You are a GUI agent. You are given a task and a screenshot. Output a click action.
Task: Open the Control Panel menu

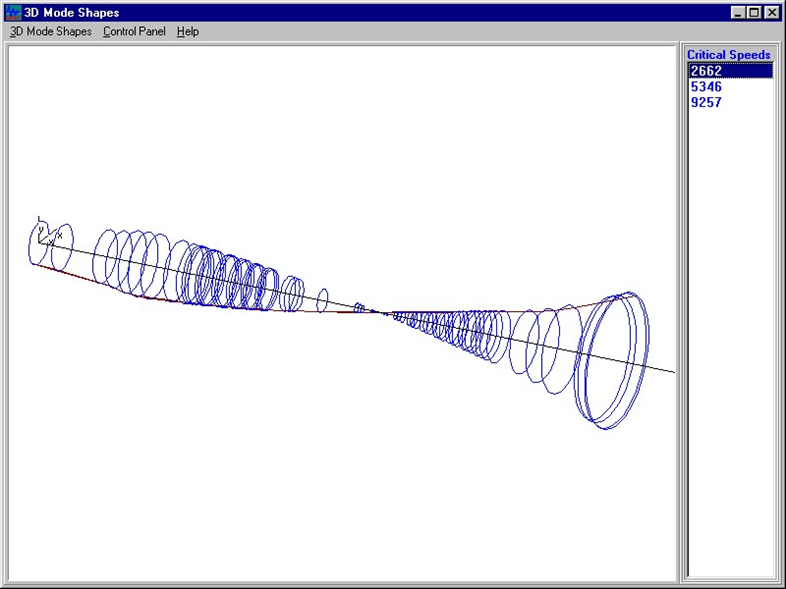click(x=134, y=32)
